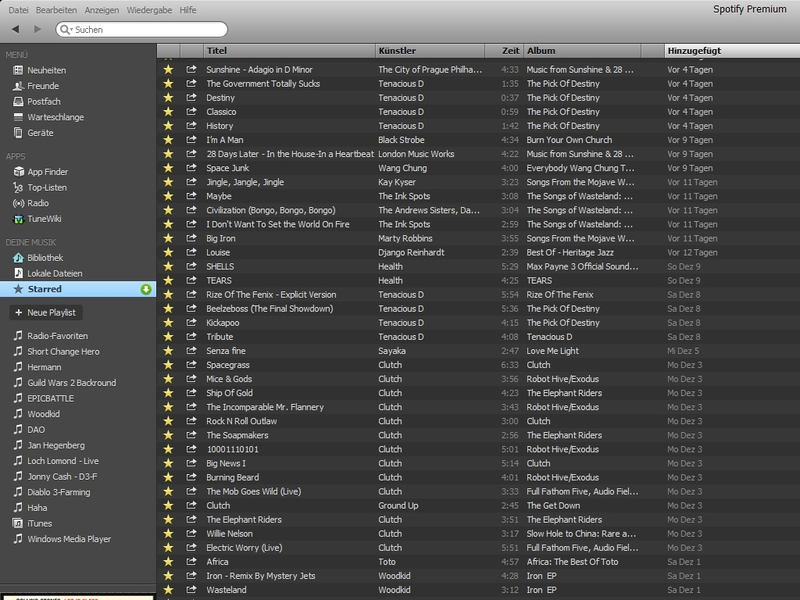Image resolution: width=800 pixels, height=600 pixels.
Task: Open the Datei menu
Action: [18, 10]
